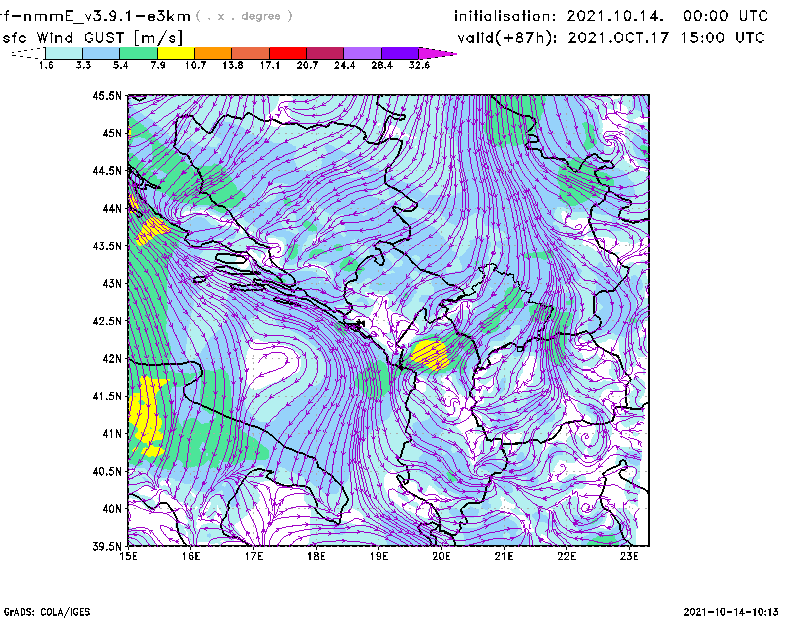Click the 20E longitude label
Screen dimensions: 800x618
(441, 556)
